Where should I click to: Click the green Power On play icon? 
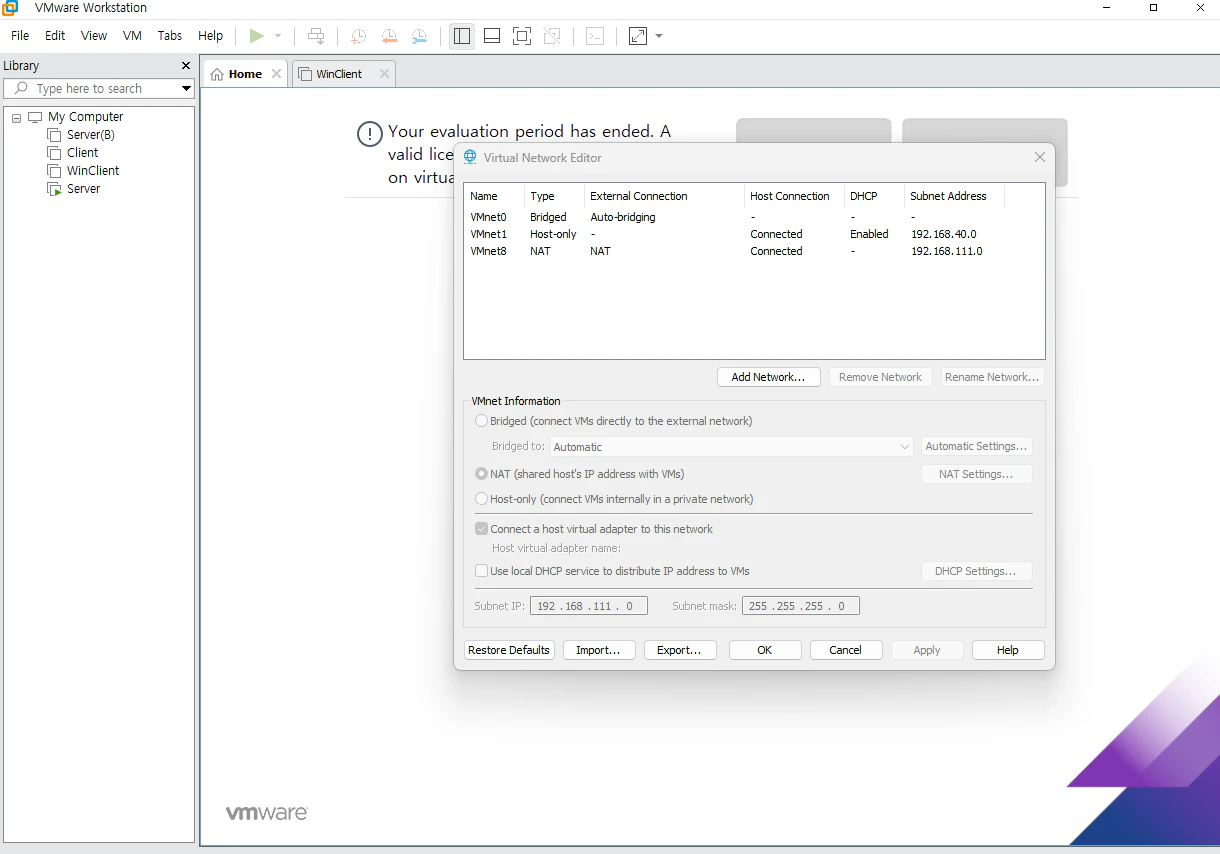coord(257,36)
